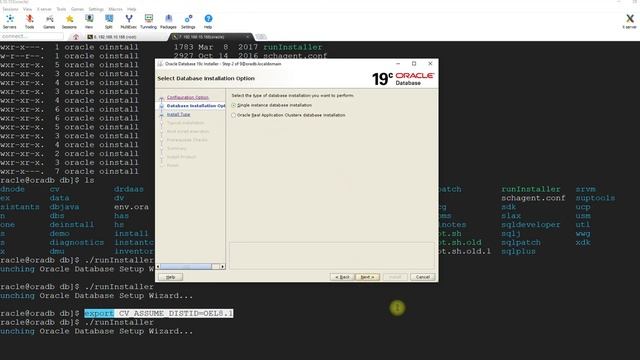
Task: Click sqlpatch directory name in terminal
Action: click(x=521, y=242)
